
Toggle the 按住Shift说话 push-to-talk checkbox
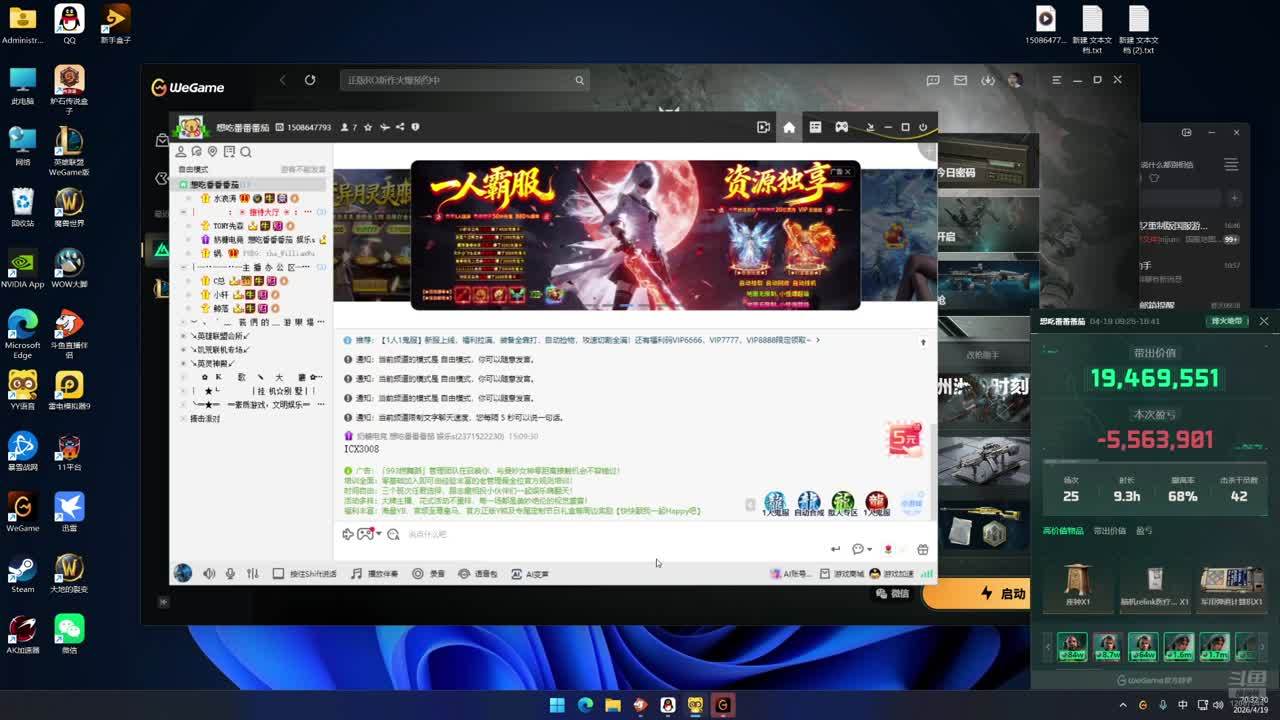point(279,574)
